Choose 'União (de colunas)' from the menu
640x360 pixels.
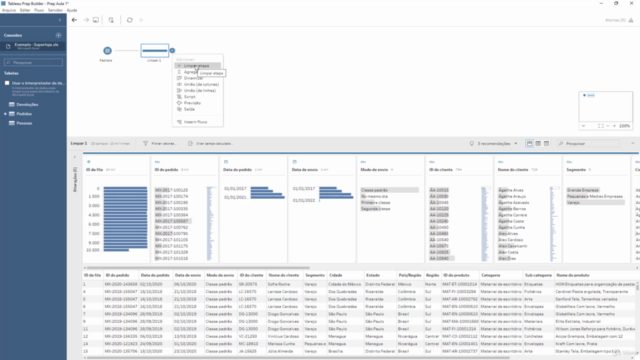point(198,84)
